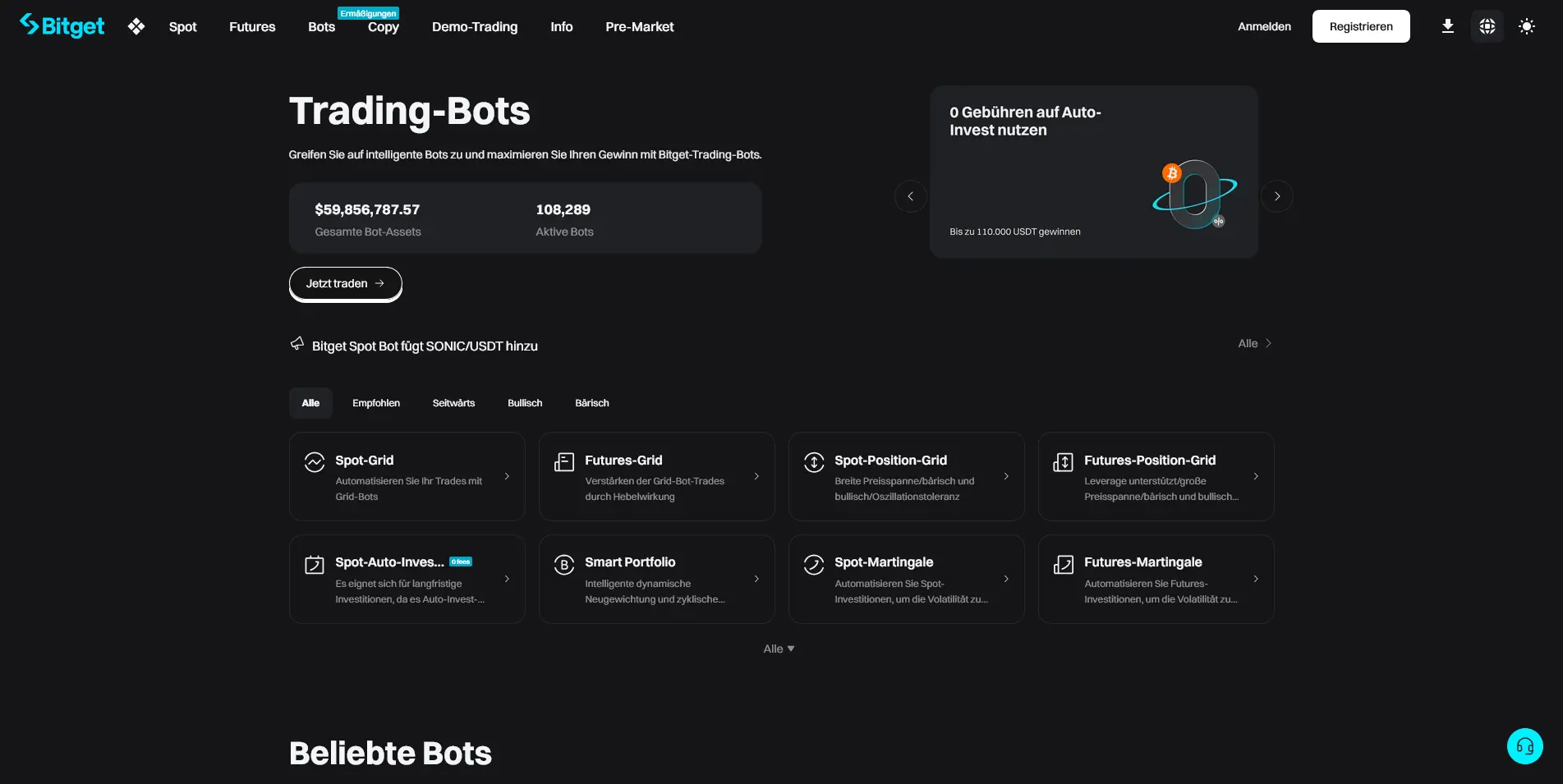
Task: Open the Bots menu
Action: tap(321, 26)
